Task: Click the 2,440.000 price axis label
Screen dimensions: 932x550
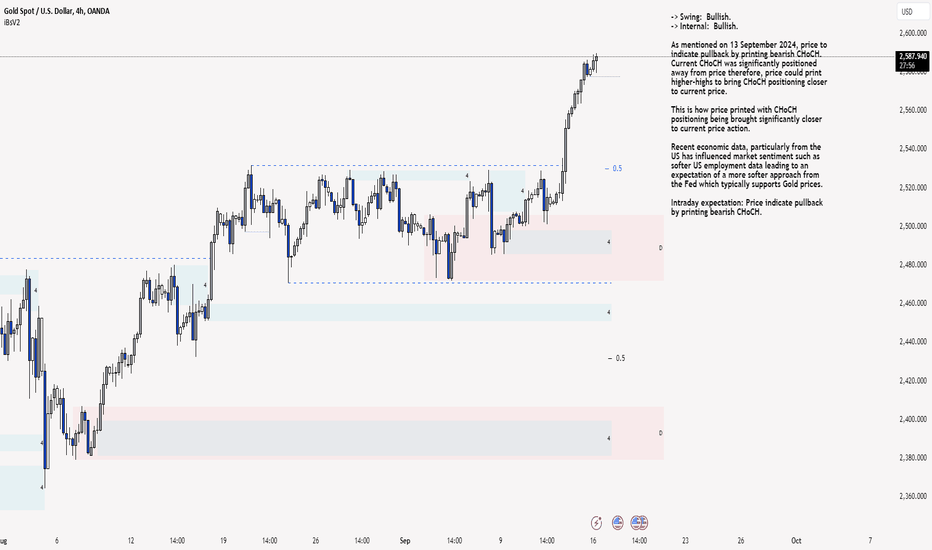Action: (912, 342)
